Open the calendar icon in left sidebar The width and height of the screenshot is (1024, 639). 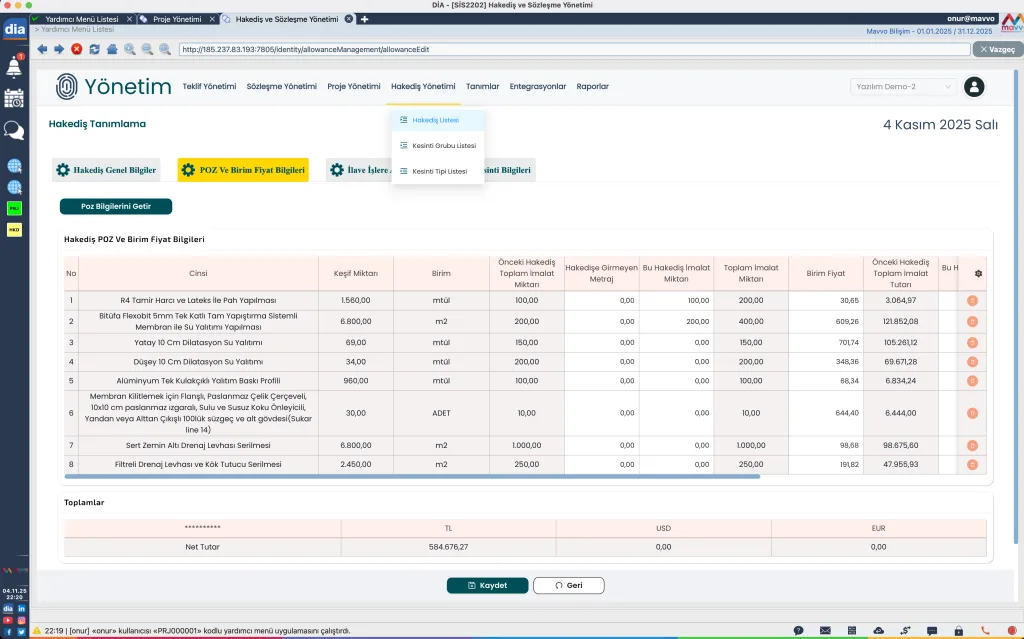tap(14, 98)
